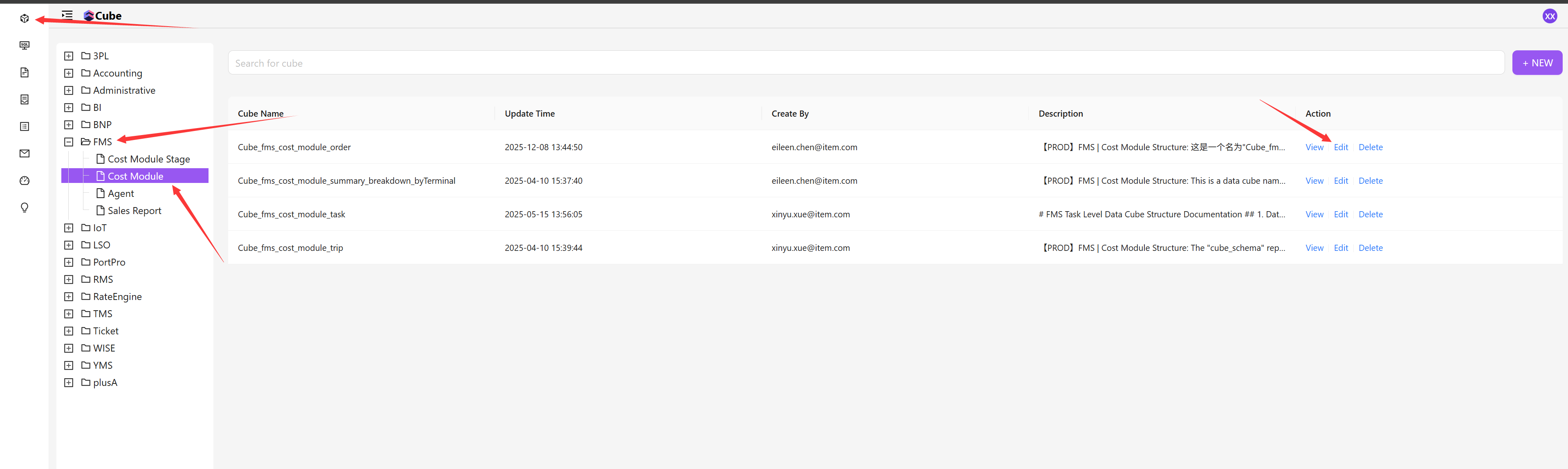Expand the RateEngine folder
Viewport: 1568px width, 469px height.
(x=69, y=297)
